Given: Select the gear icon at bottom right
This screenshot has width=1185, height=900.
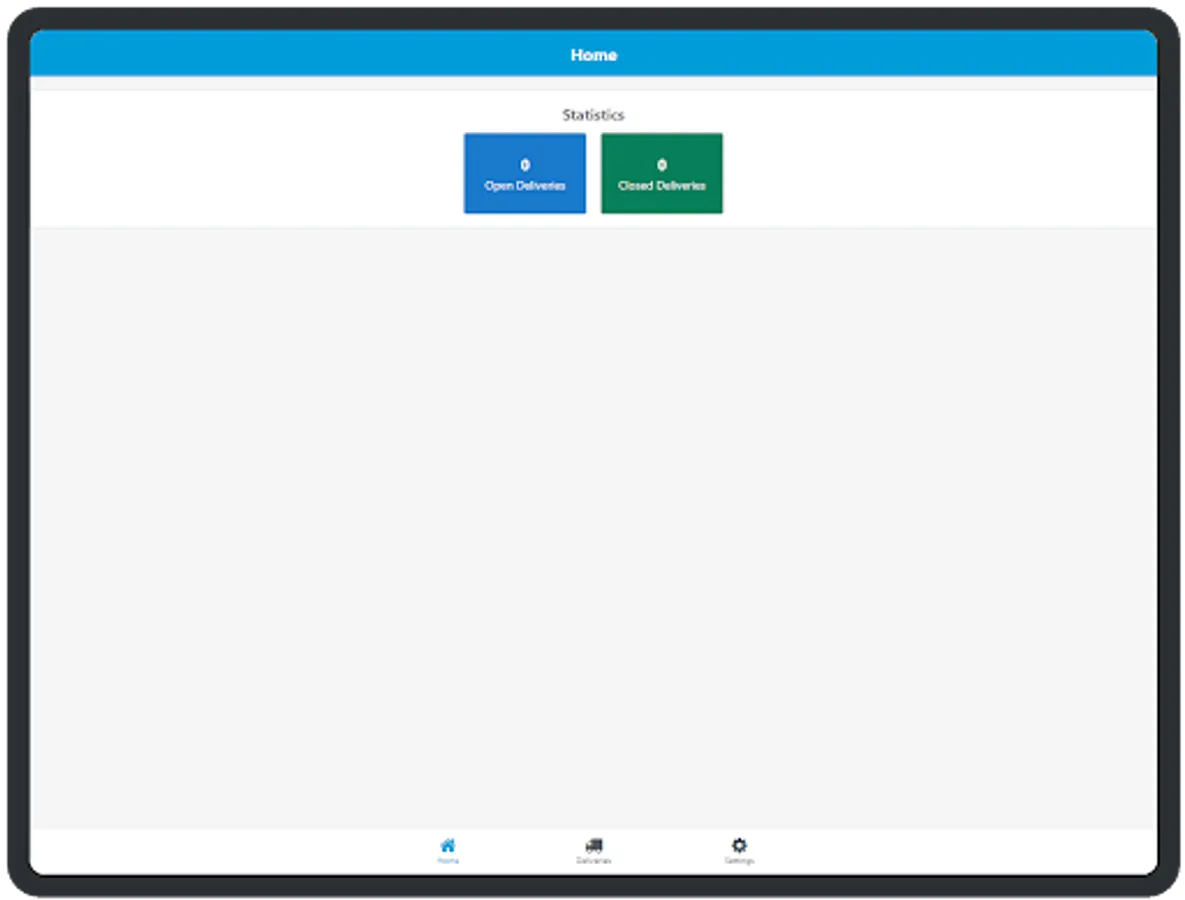Looking at the screenshot, I should pyautogui.click(x=738, y=845).
